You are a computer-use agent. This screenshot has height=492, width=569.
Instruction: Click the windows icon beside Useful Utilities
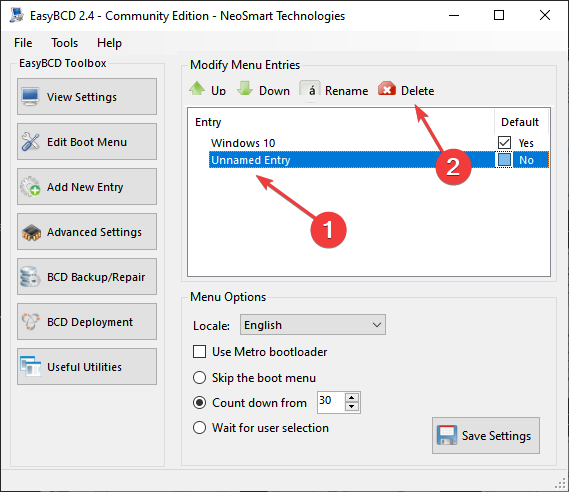tap(30, 366)
